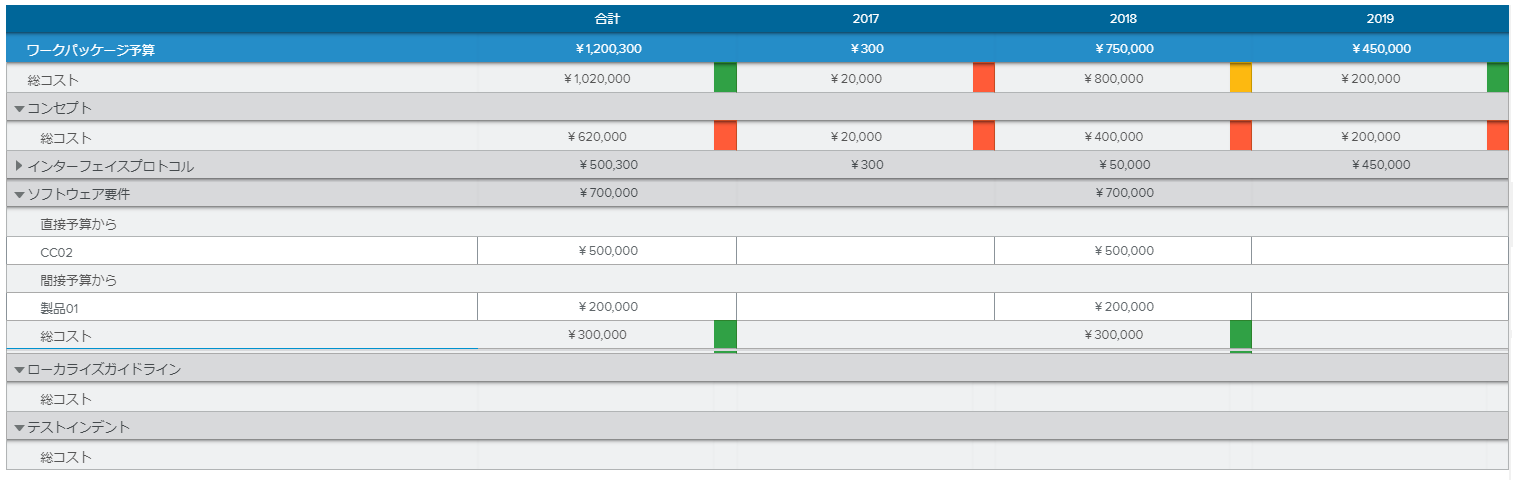
Task: Click the empty 製品01 2019 cell
Action: click(x=1380, y=307)
